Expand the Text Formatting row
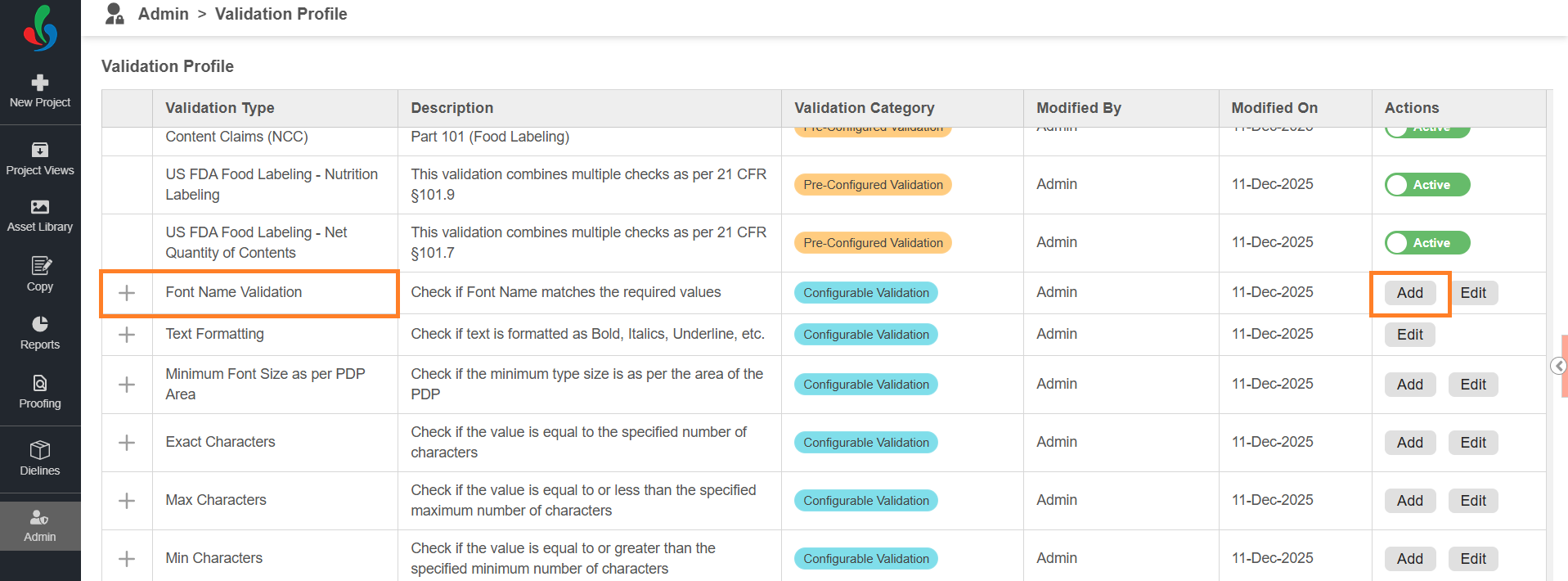1568x581 pixels. pyautogui.click(x=127, y=335)
